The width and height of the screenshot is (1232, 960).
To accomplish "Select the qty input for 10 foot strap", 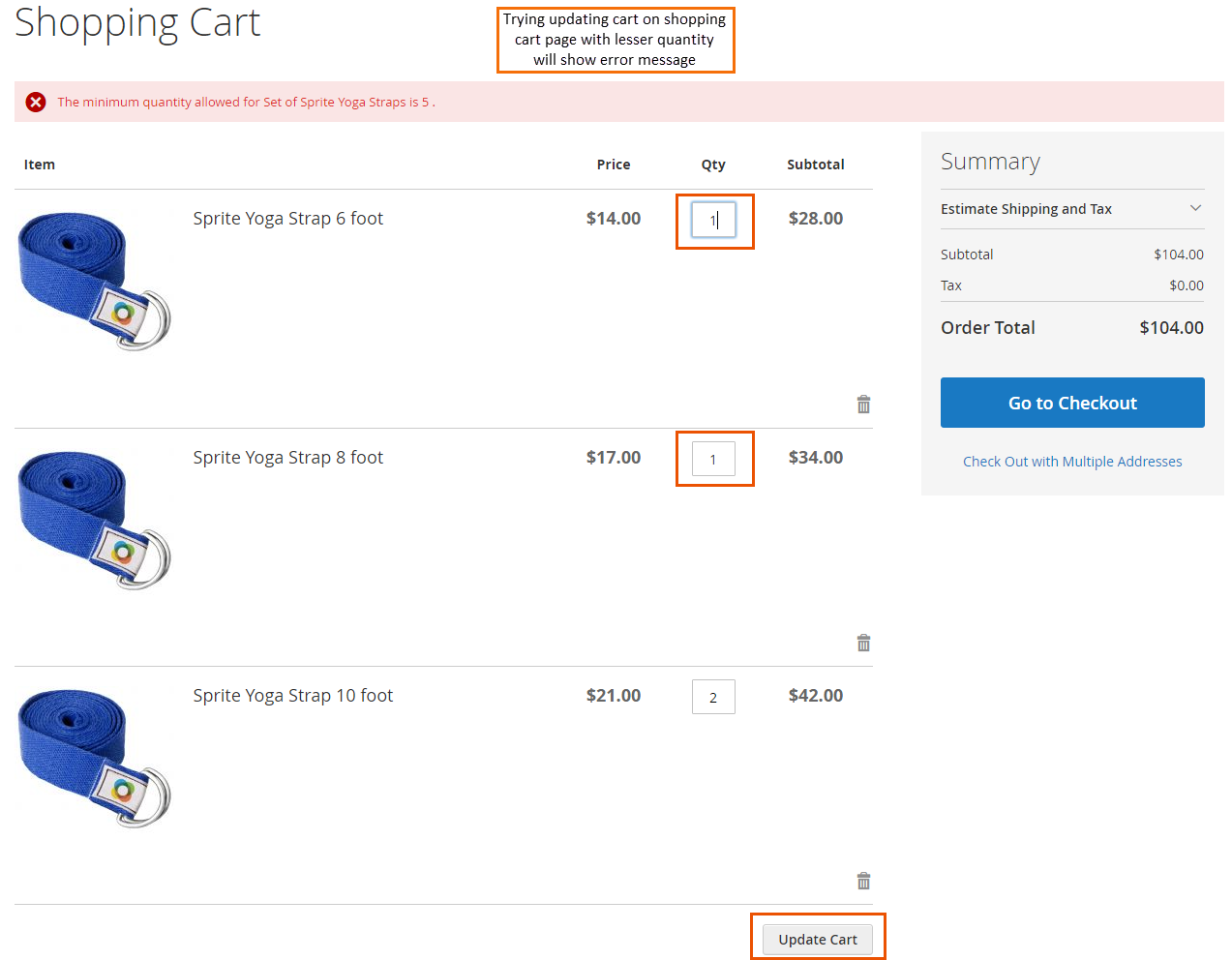I will (713, 697).
